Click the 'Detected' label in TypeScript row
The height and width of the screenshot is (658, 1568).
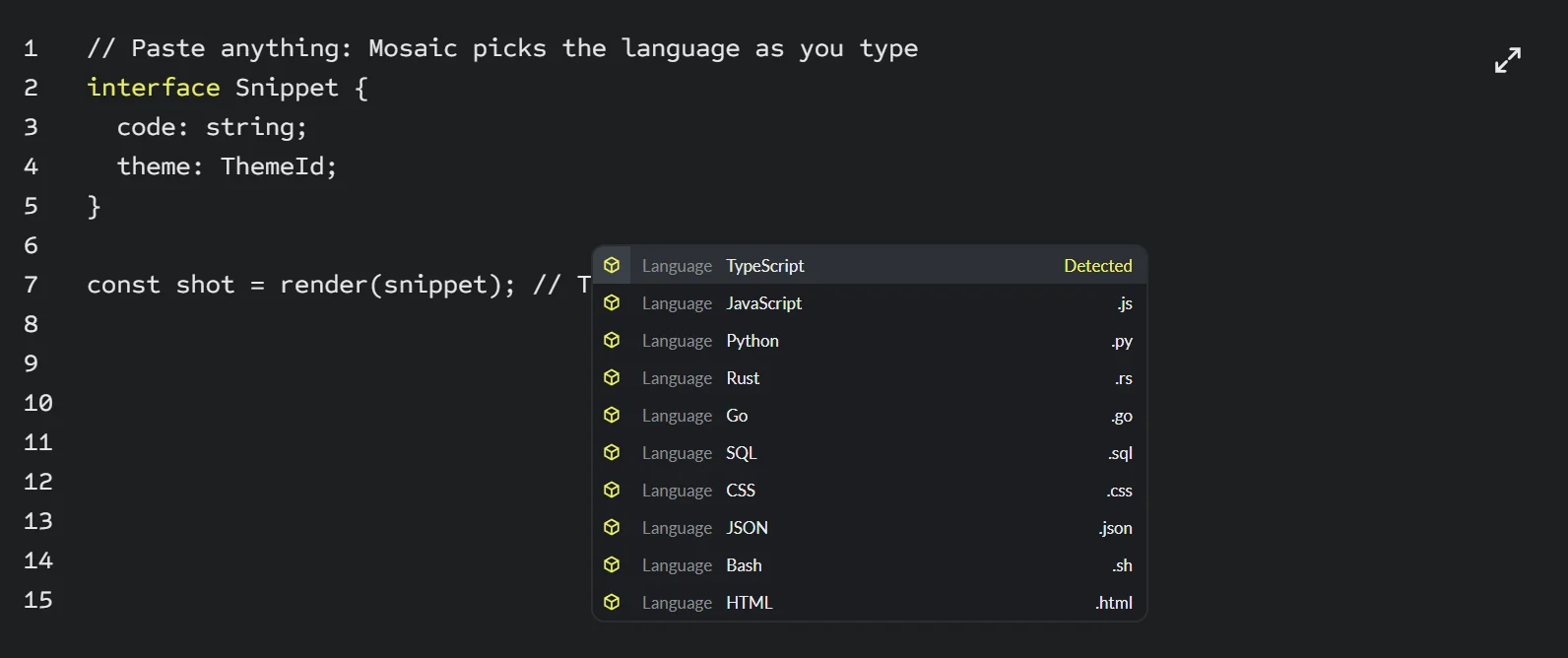click(1098, 266)
